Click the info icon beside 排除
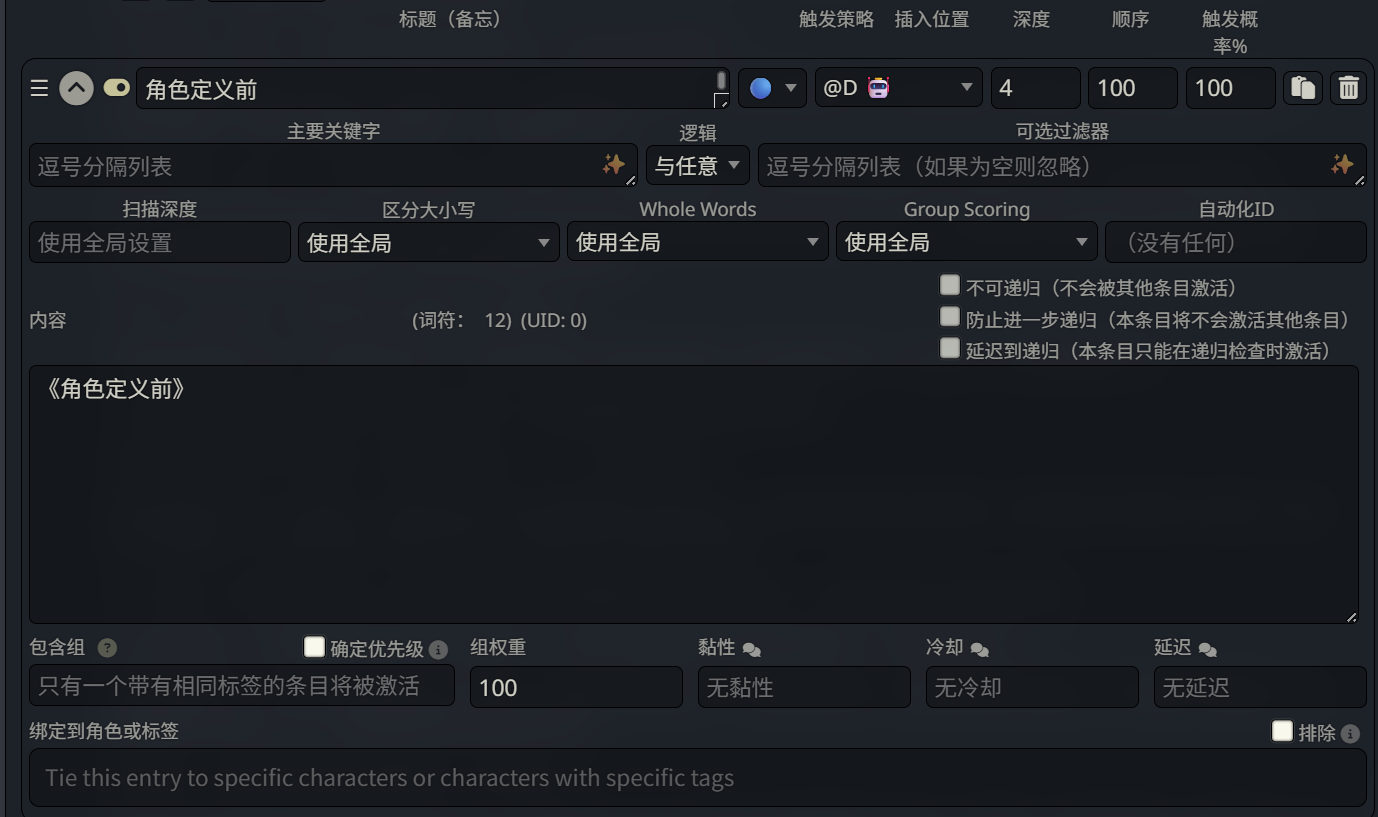The height and width of the screenshot is (817, 1378). pos(1349,732)
